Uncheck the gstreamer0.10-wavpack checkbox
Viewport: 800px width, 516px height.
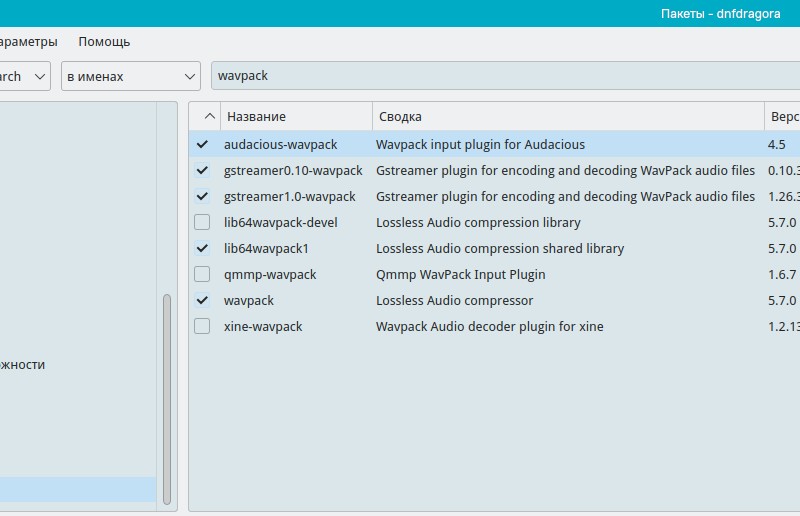click(202, 171)
